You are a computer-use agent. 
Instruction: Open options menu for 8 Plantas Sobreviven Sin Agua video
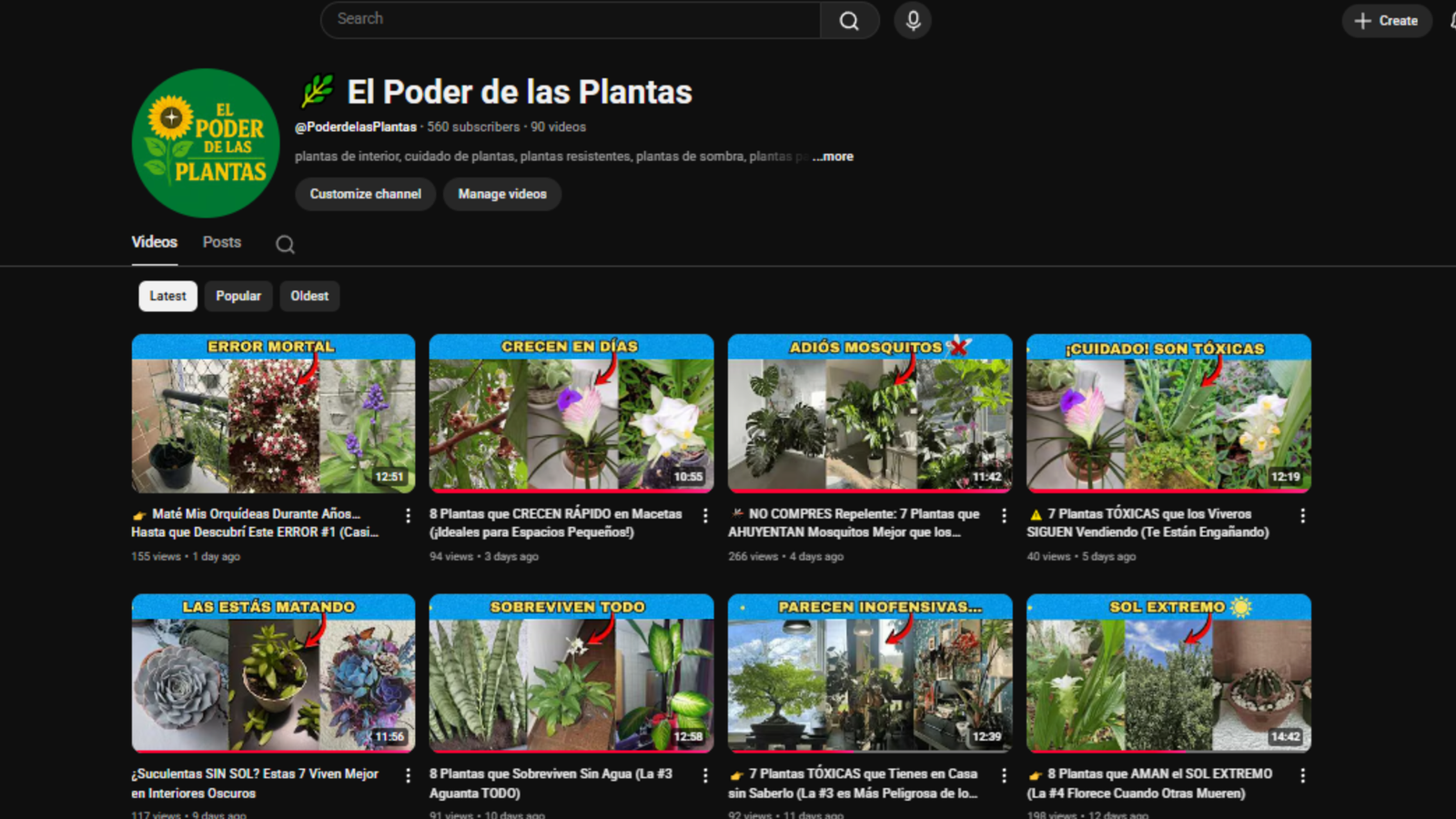click(705, 775)
